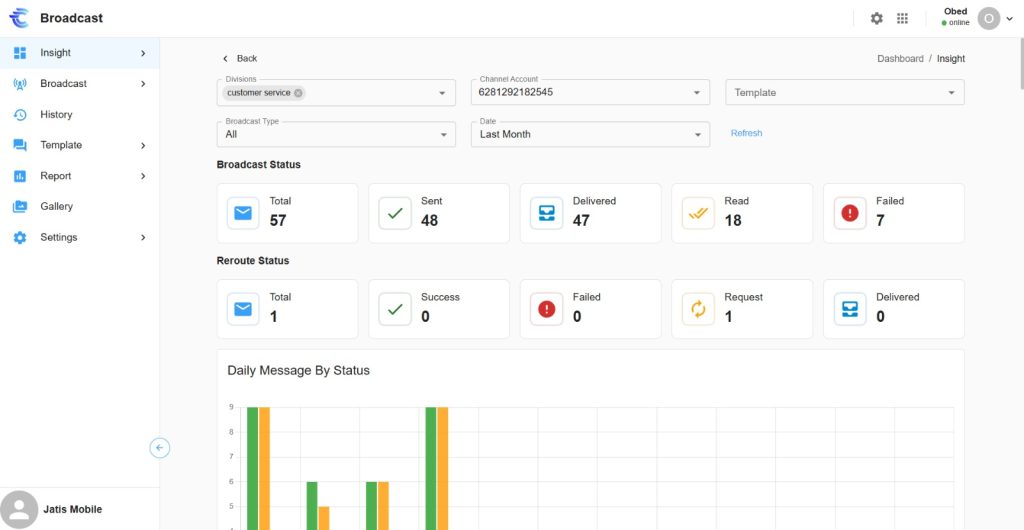Click the Sent value 48
Screen dimensions: 1024x530
point(429,221)
